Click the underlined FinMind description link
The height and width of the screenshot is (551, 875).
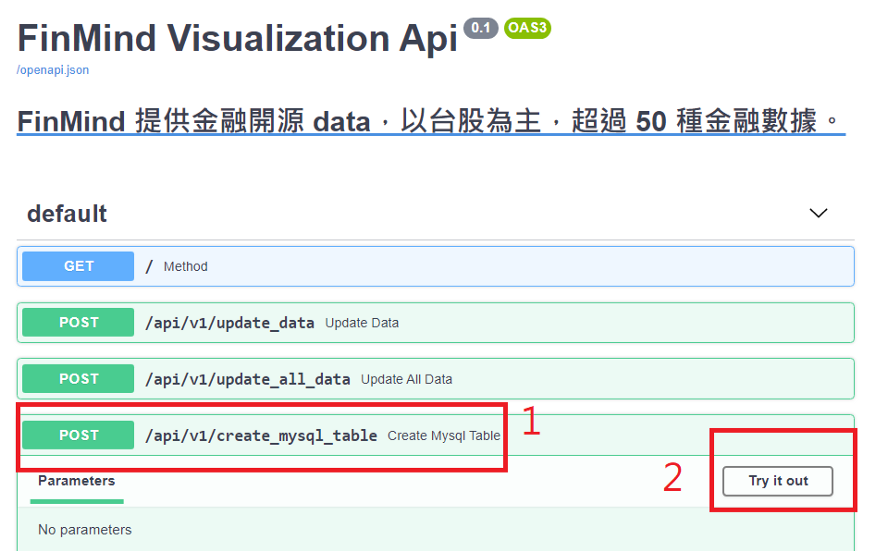[430, 121]
